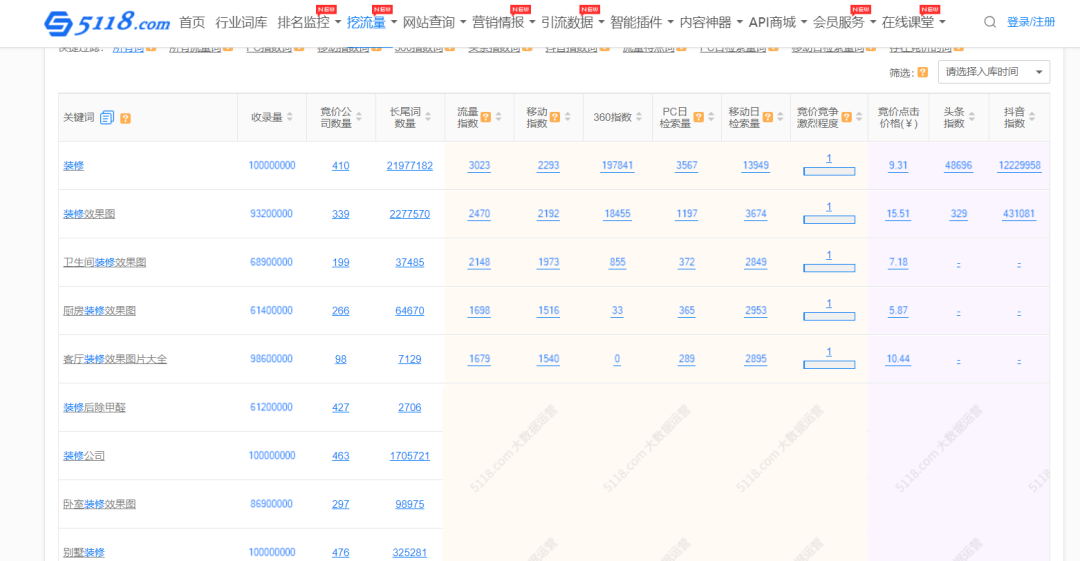The image size is (1080, 561).
Task: Sort by 流量指数 column arrows
Action: click(499, 117)
